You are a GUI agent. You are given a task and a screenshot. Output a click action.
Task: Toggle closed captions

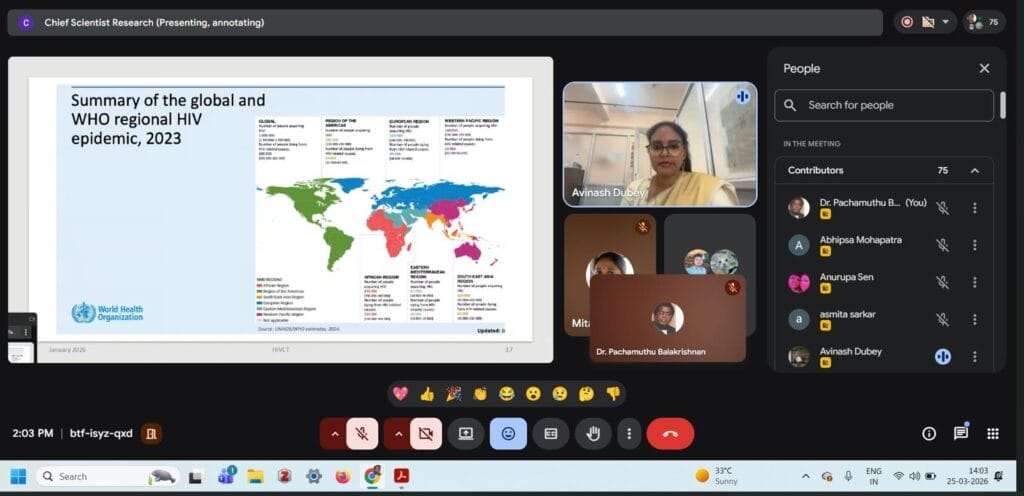[x=550, y=433]
